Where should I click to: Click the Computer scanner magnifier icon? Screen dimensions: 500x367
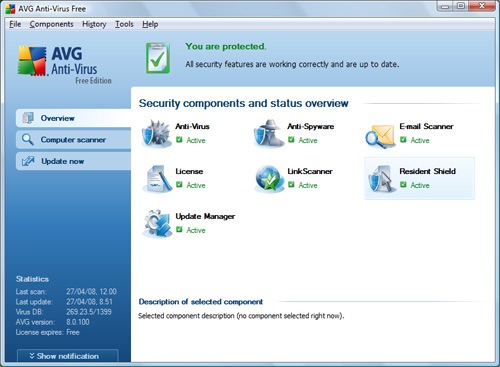pyautogui.click(x=28, y=140)
